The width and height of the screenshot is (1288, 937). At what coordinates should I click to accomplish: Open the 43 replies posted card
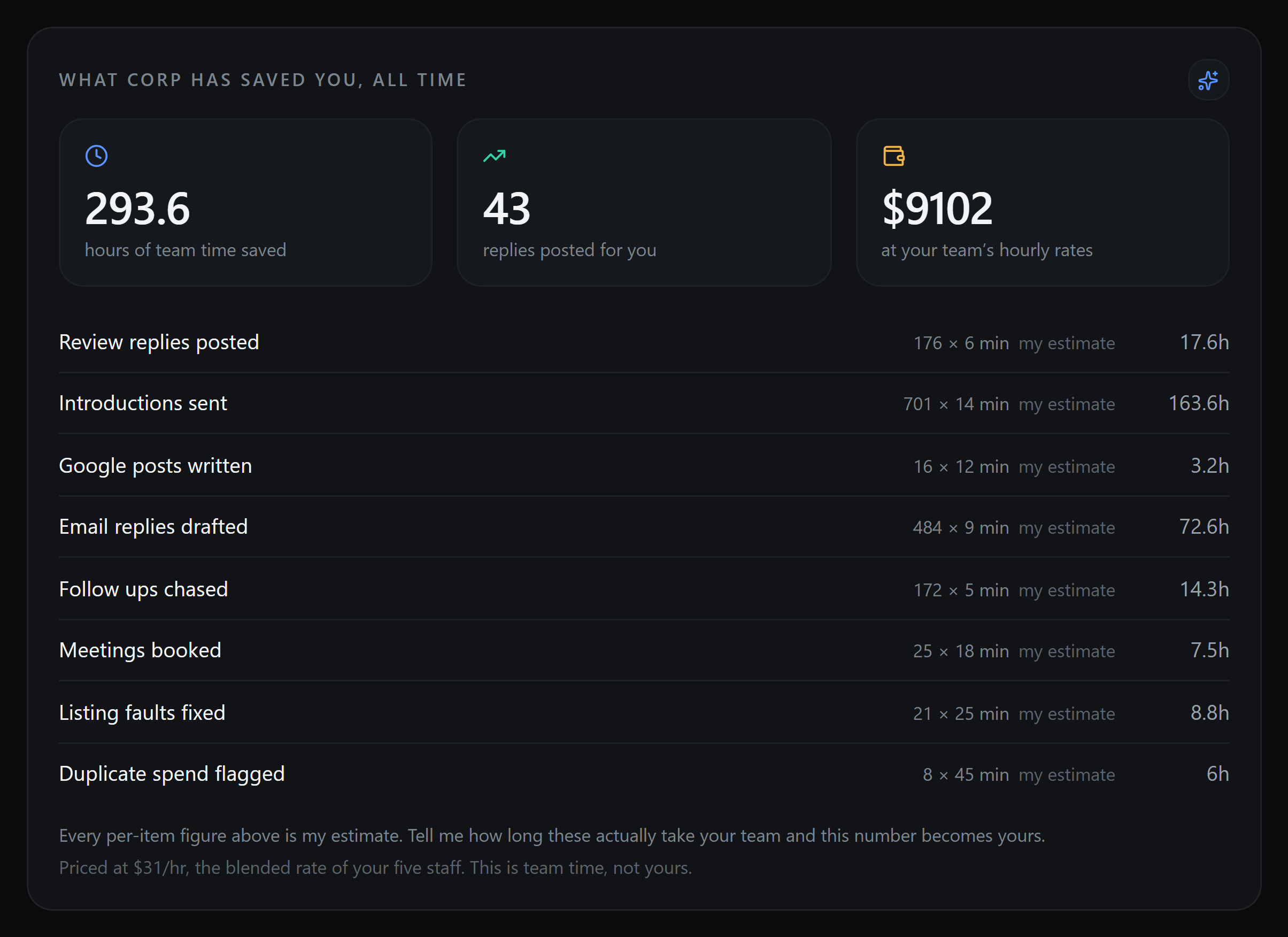[644, 202]
